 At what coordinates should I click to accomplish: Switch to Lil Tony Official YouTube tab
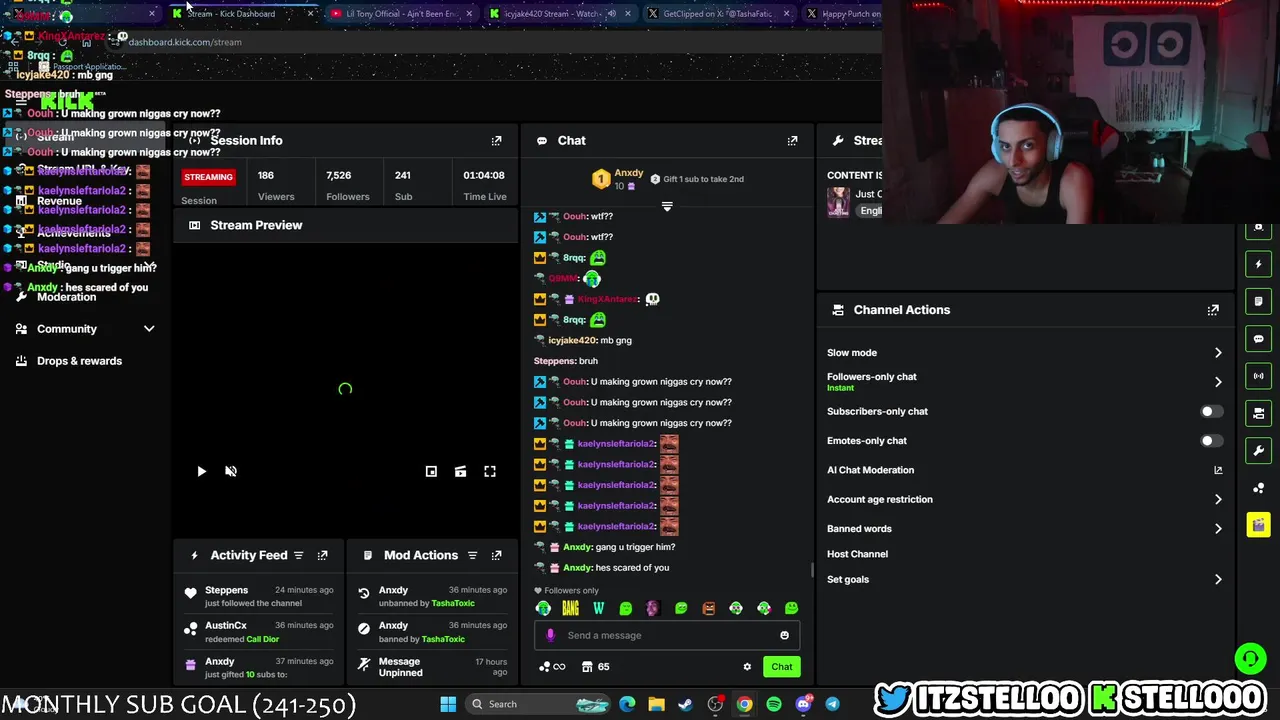pos(400,14)
